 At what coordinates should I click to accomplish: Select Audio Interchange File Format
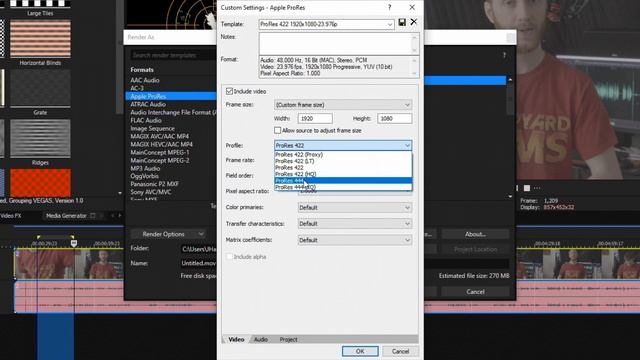(x=173, y=112)
